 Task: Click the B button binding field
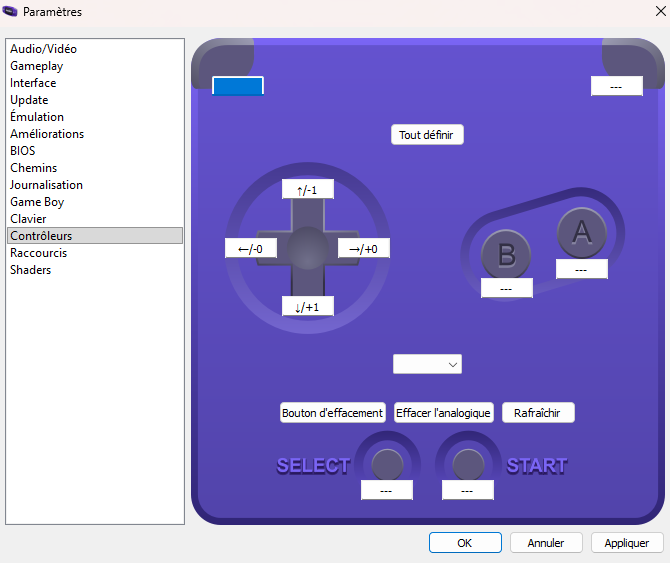pos(506,288)
